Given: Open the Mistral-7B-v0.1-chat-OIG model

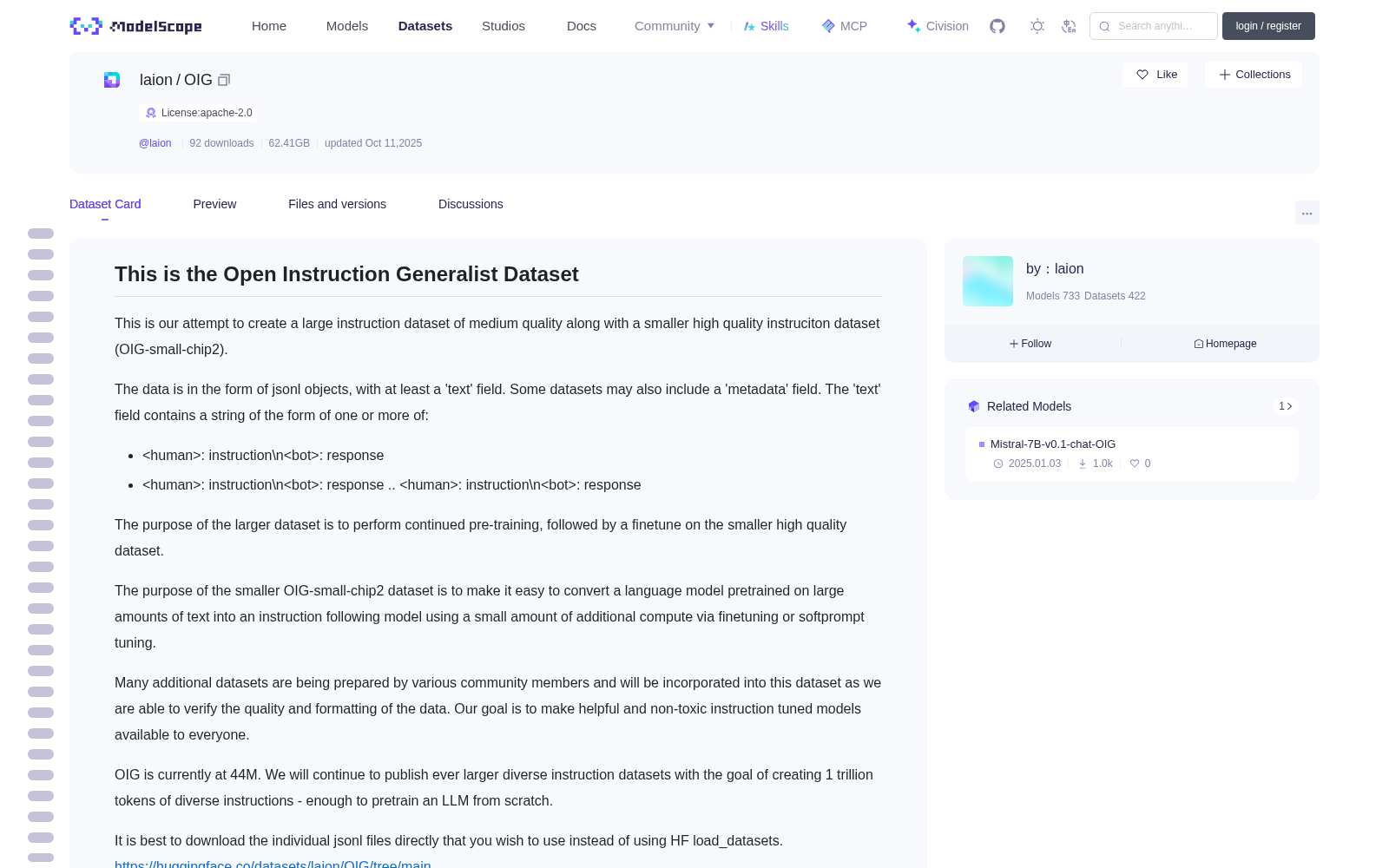Looking at the screenshot, I should point(1053,444).
